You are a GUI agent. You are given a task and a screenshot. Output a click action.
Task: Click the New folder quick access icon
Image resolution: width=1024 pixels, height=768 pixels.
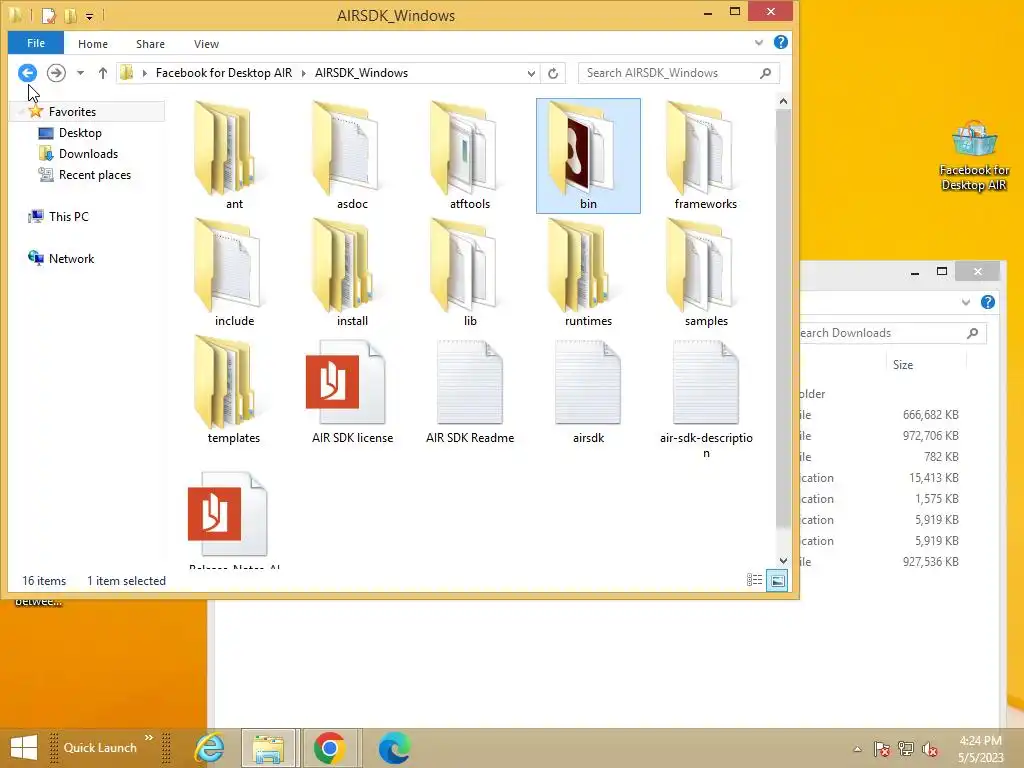pos(70,15)
